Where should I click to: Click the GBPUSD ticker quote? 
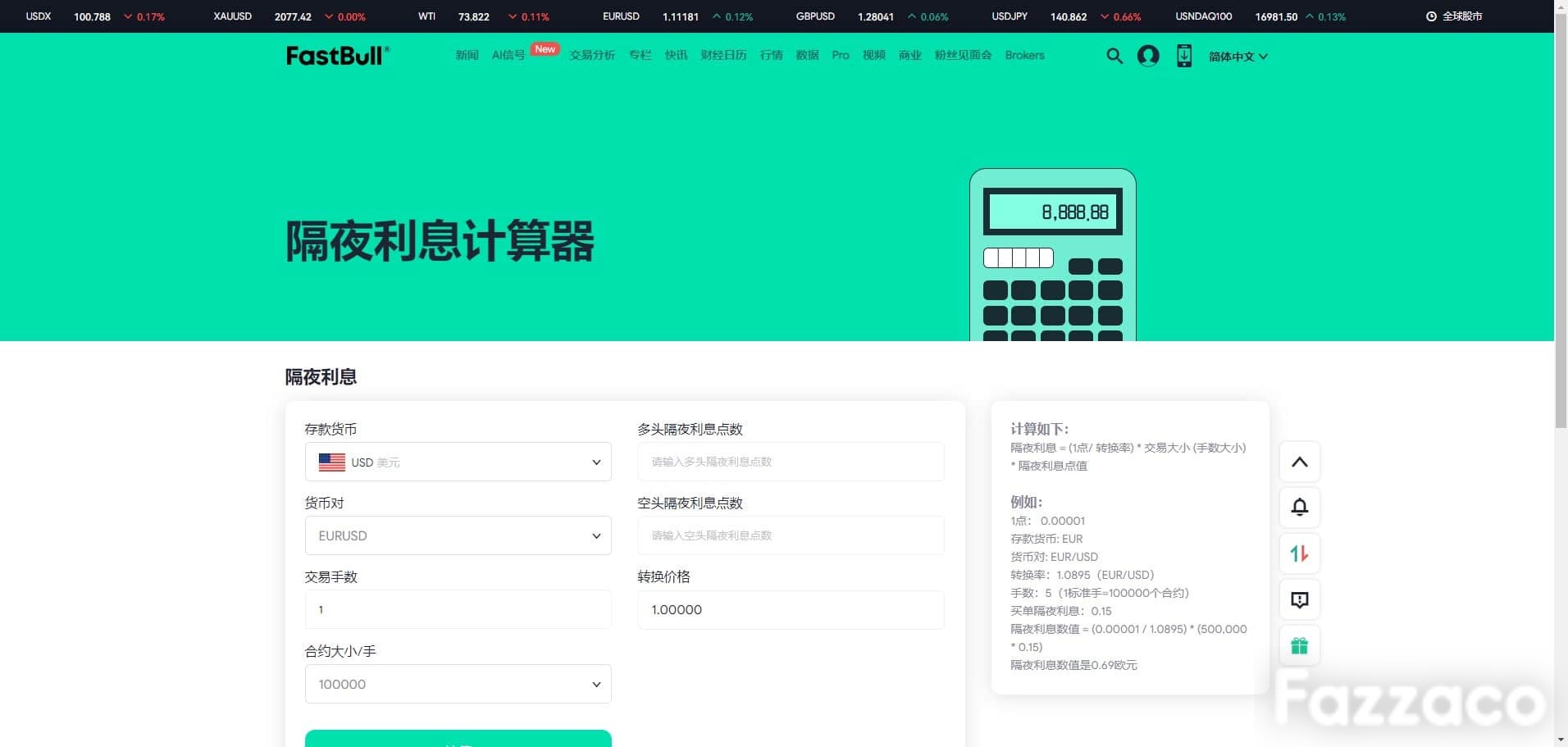[x=872, y=16]
